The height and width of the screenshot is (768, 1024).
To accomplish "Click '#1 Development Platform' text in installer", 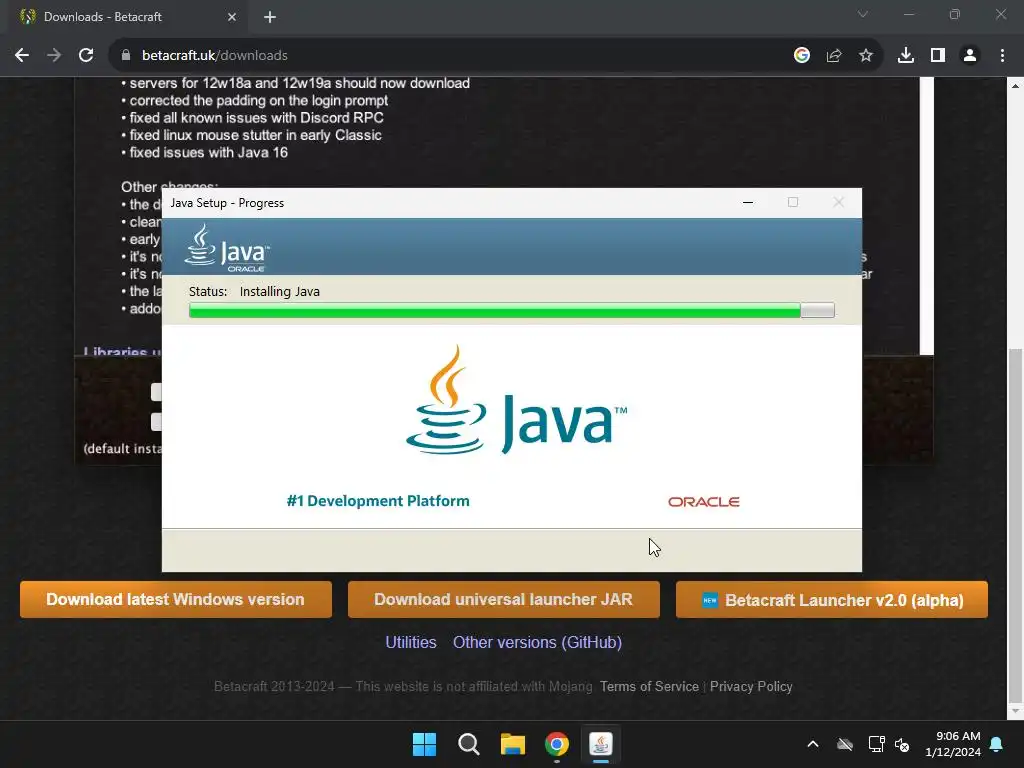I will pos(378,501).
